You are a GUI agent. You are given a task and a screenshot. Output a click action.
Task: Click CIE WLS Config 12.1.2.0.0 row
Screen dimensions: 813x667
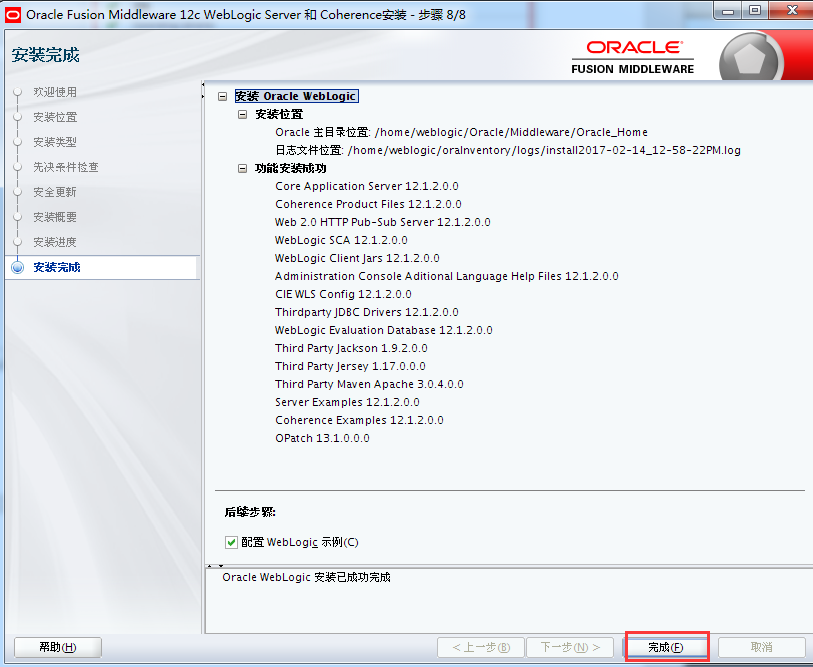[x=343, y=294]
